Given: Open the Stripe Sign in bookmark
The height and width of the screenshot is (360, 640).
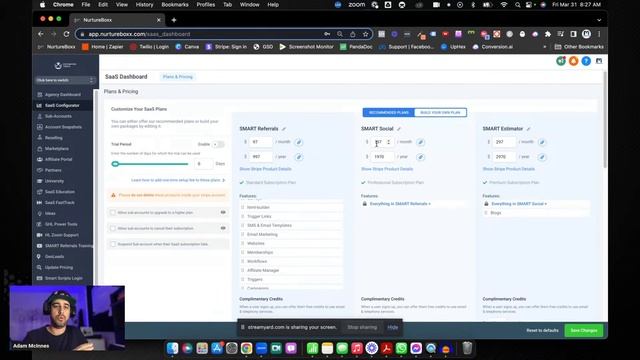Looking at the screenshot, I should tap(226, 47).
